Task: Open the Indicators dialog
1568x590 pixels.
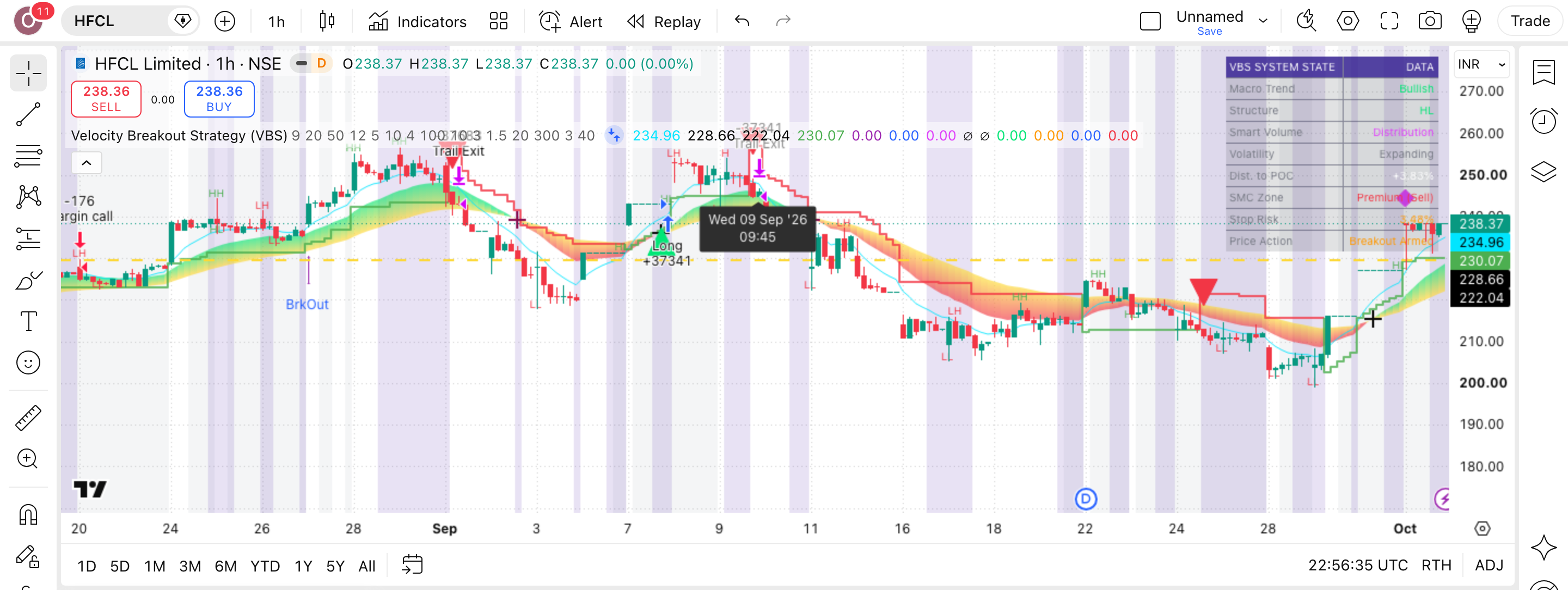Action: click(x=418, y=21)
